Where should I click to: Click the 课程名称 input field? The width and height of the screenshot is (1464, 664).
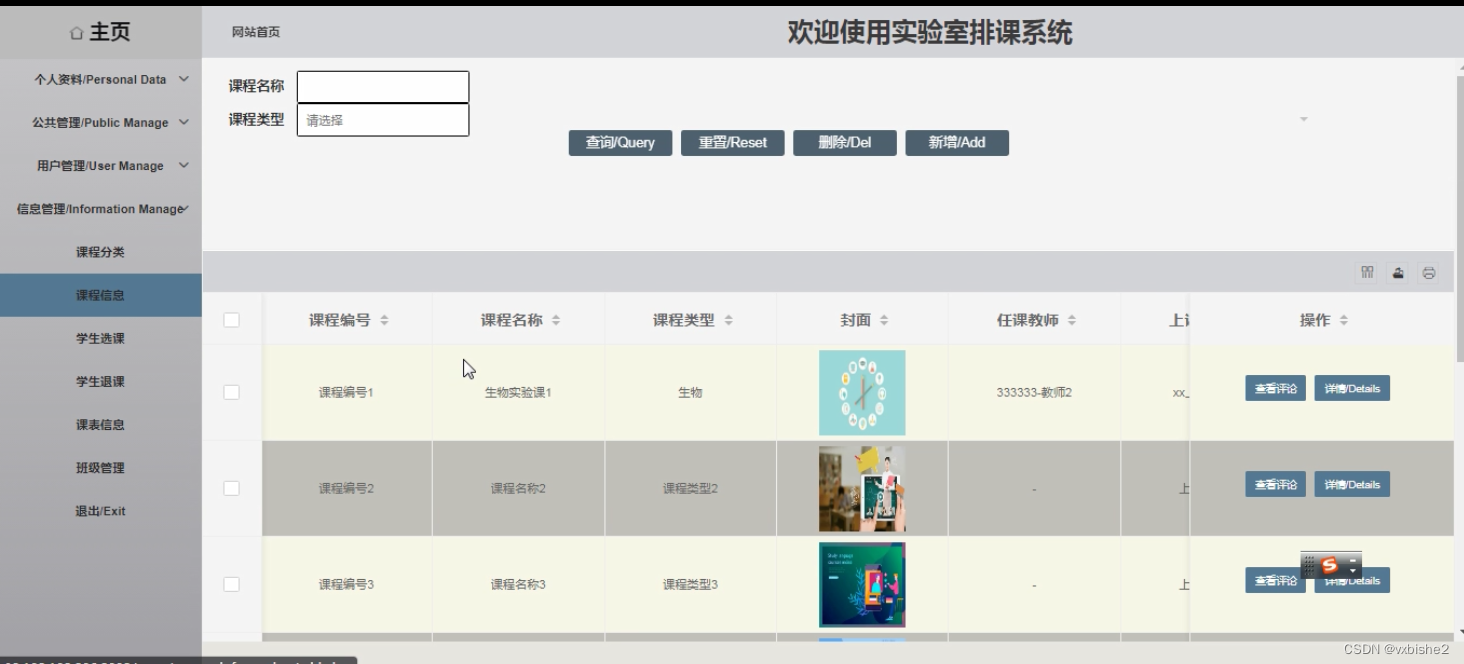pyautogui.click(x=383, y=87)
